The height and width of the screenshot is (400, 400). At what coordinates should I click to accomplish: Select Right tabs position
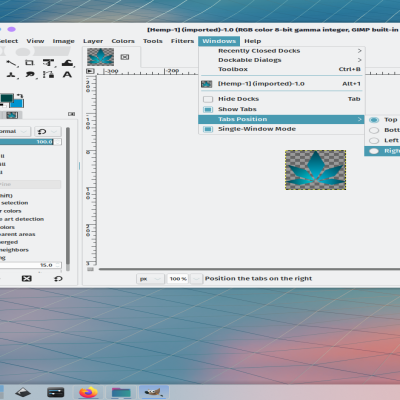click(x=382, y=151)
